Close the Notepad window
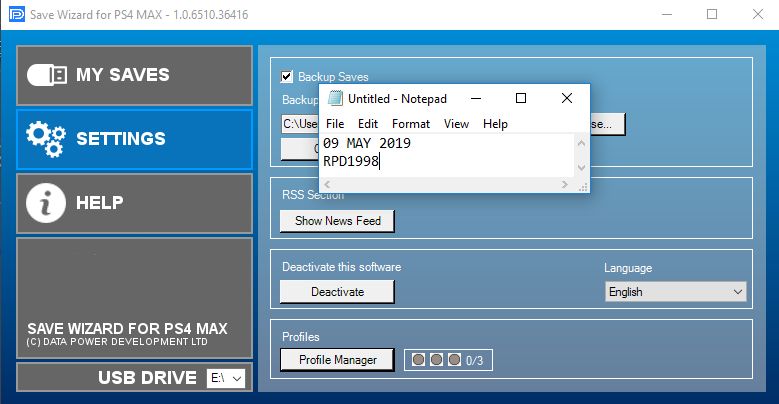Image resolution: width=779 pixels, height=404 pixels. tap(567, 98)
